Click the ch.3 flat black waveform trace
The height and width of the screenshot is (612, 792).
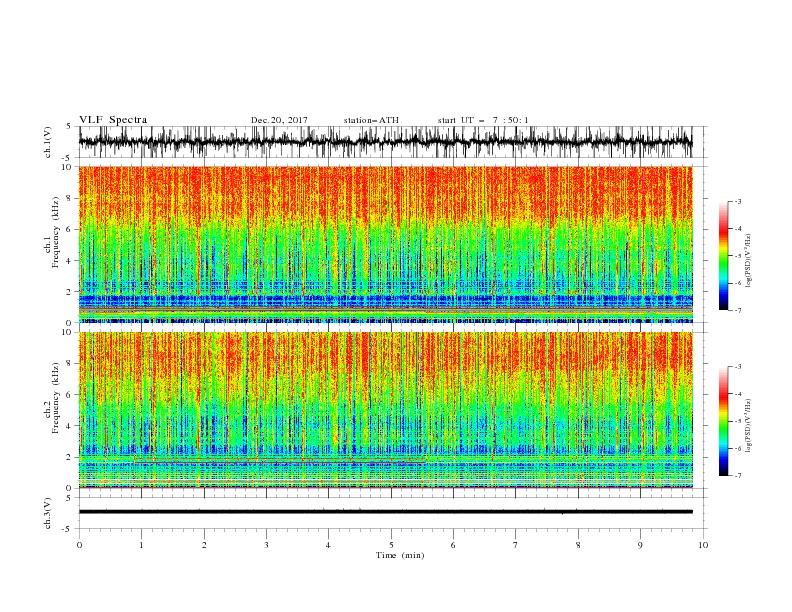(x=385, y=512)
